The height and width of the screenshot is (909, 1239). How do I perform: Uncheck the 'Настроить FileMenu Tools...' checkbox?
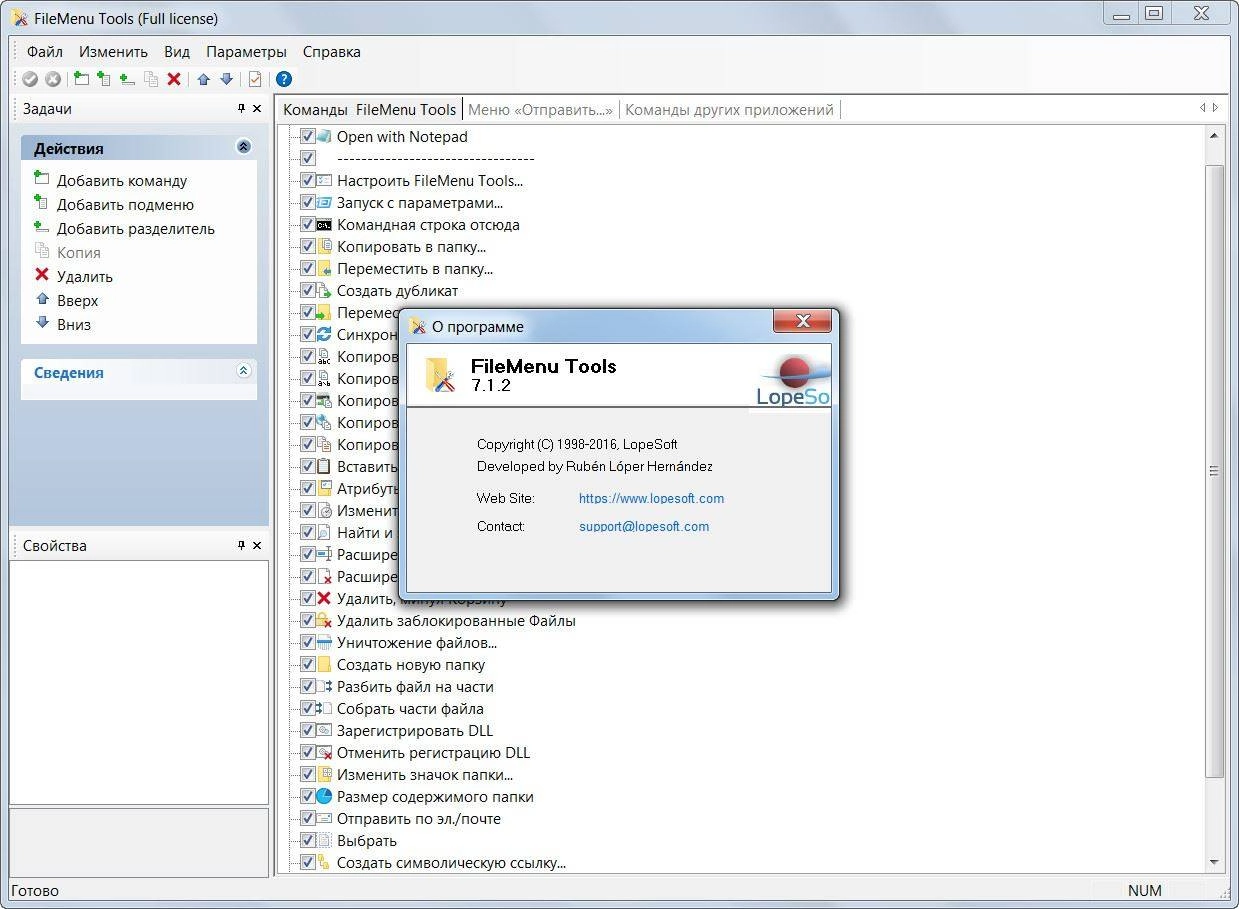(x=307, y=181)
